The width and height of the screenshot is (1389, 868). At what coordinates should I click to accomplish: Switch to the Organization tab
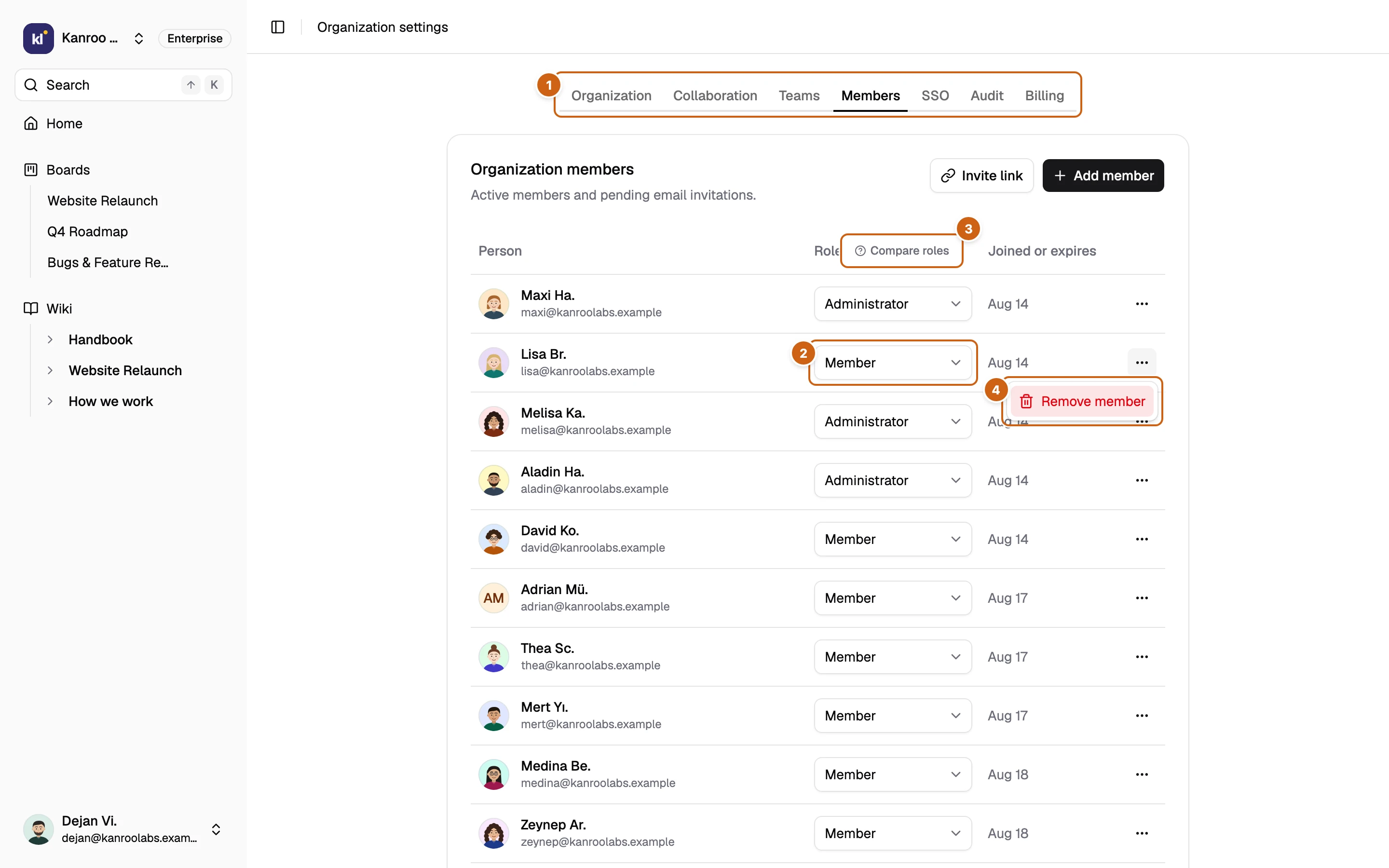pyautogui.click(x=611, y=95)
